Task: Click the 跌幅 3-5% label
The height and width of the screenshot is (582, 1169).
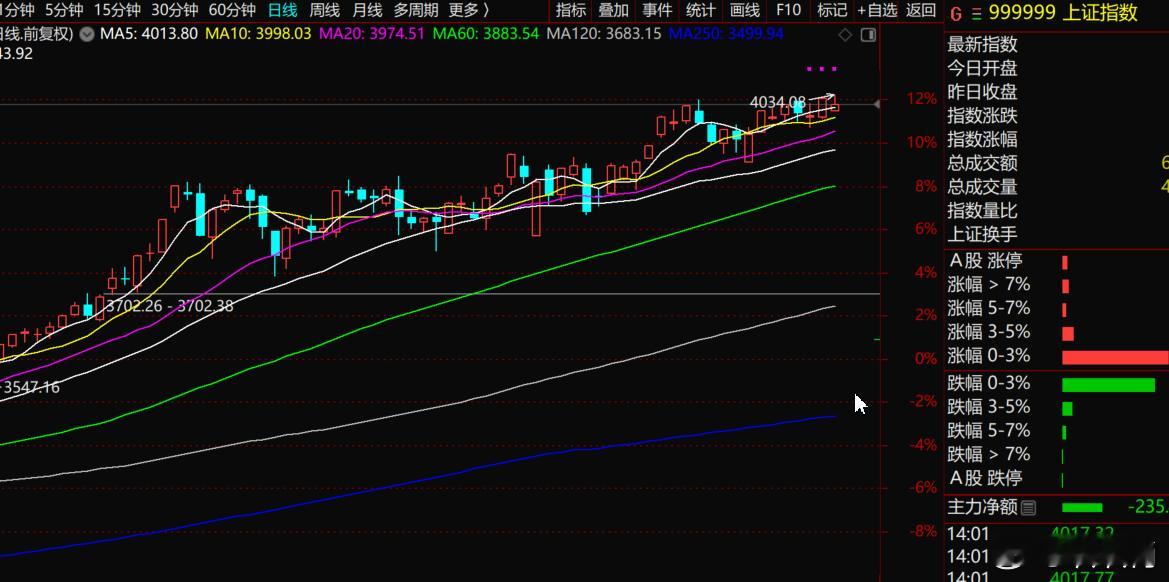Action: 989,407
